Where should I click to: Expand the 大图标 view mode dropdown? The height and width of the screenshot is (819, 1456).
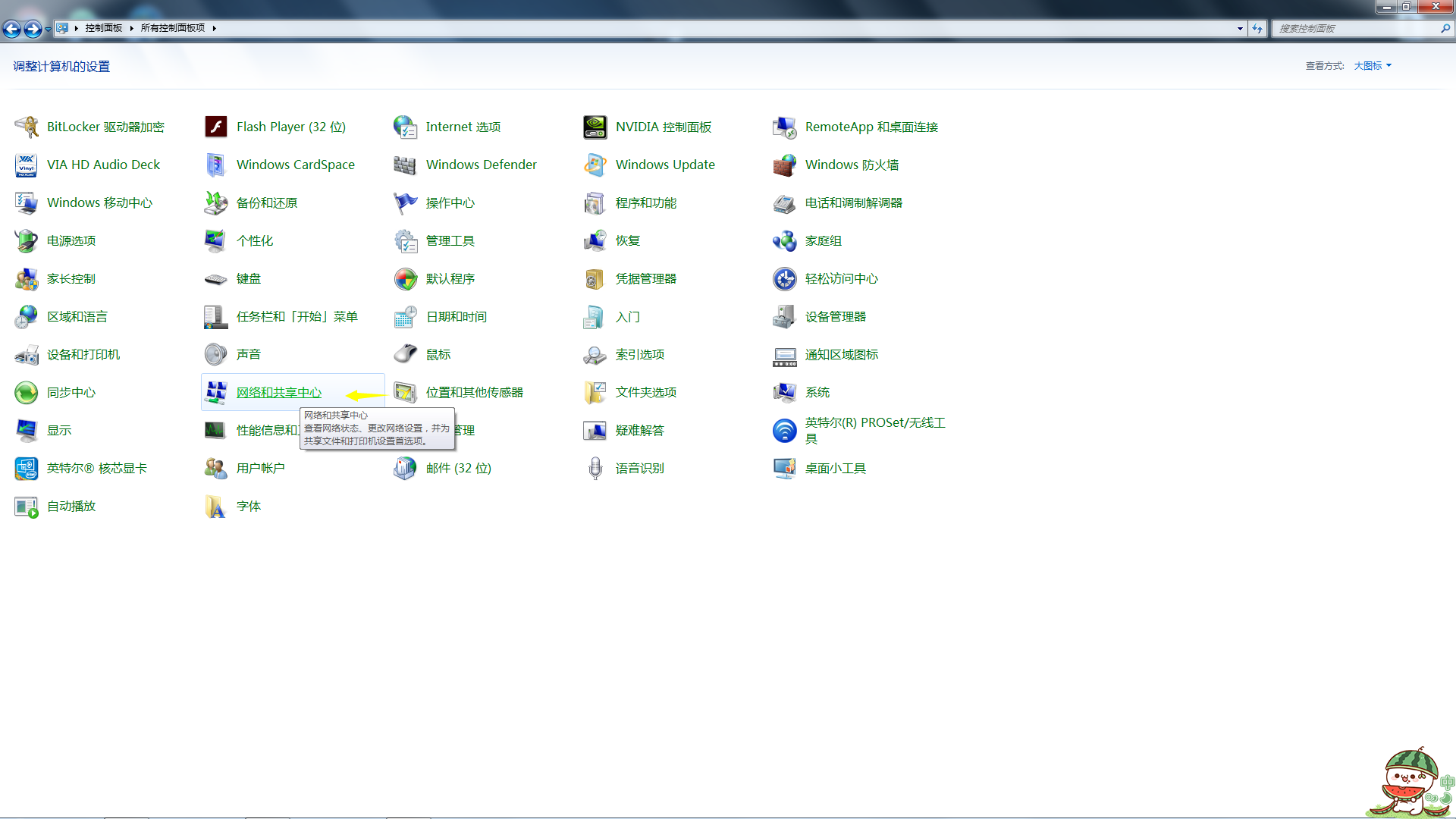click(x=1373, y=66)
